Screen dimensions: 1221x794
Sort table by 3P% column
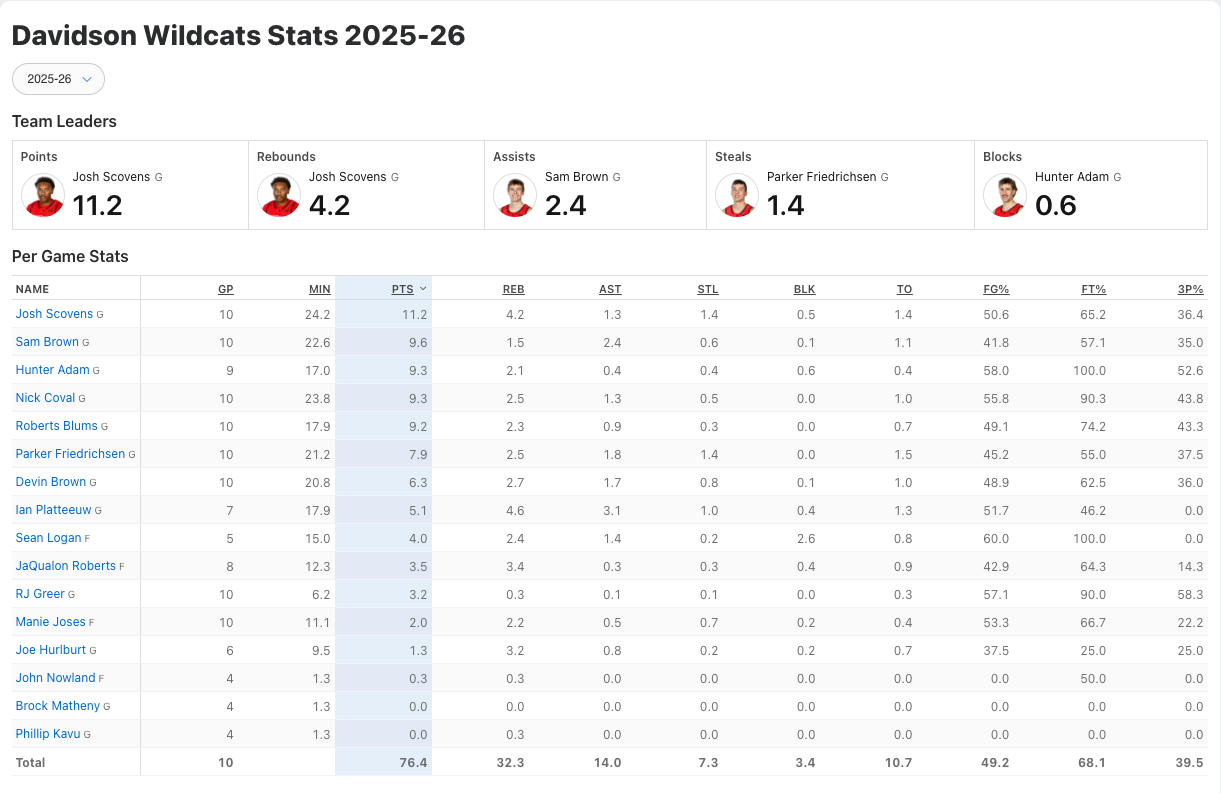coord(1190,289)
